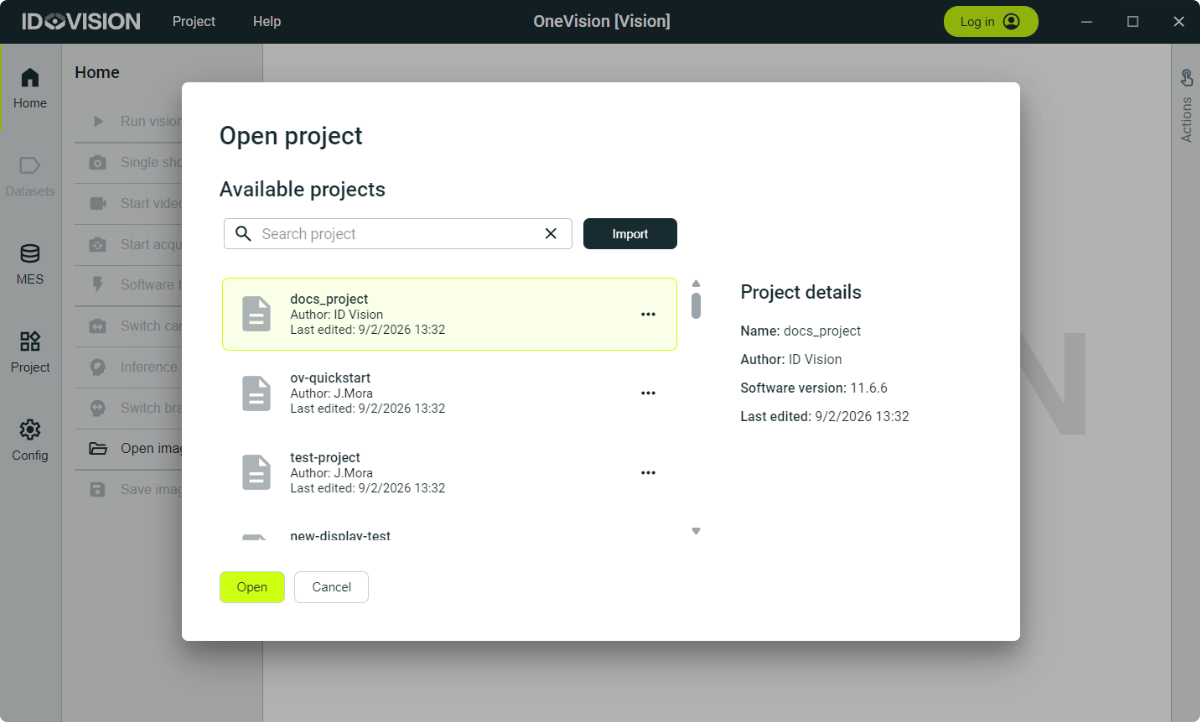This screenshot has width=1200, height=722.
Task: Click the docs_project file icon
Action: click(257, 313)
